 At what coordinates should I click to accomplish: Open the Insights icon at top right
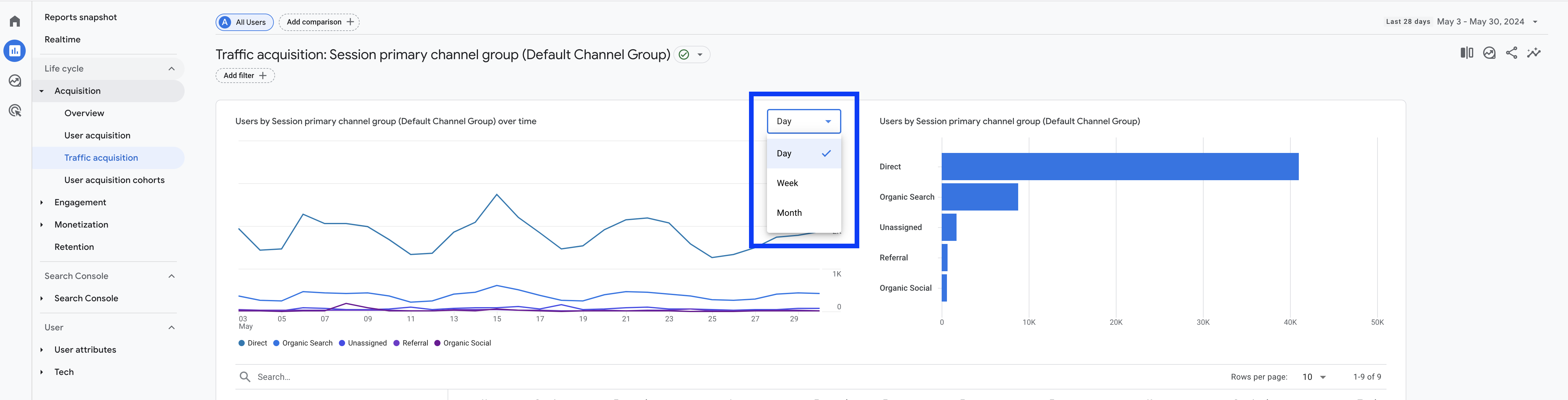click(1490, 53)
